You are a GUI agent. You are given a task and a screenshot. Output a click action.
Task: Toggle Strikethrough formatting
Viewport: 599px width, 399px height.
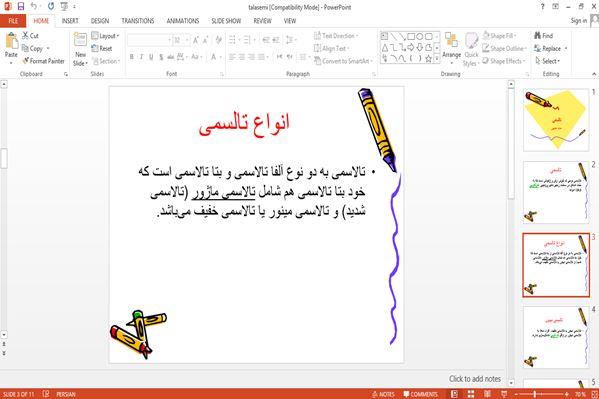(x=170, y=57)
